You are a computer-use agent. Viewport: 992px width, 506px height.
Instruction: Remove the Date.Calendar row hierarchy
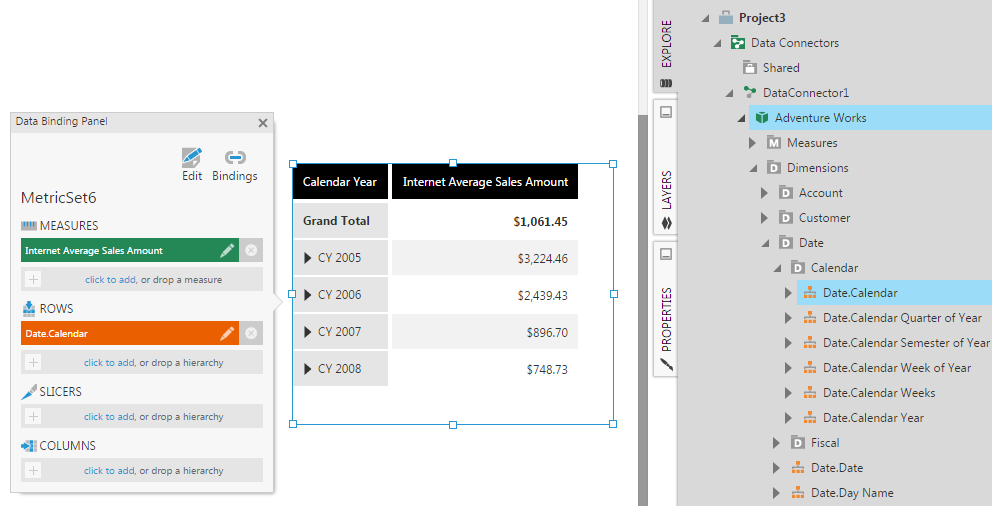pyautogui.click(x=251, y=334)
